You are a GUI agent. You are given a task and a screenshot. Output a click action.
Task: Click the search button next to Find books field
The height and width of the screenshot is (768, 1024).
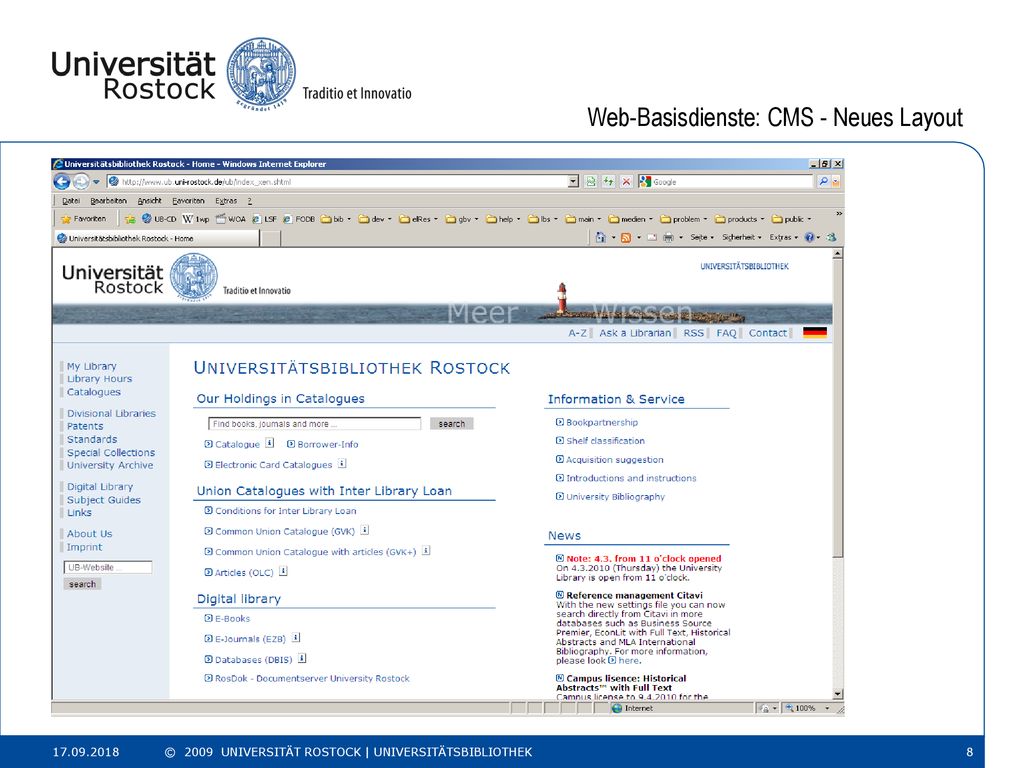tap(451, 424)
